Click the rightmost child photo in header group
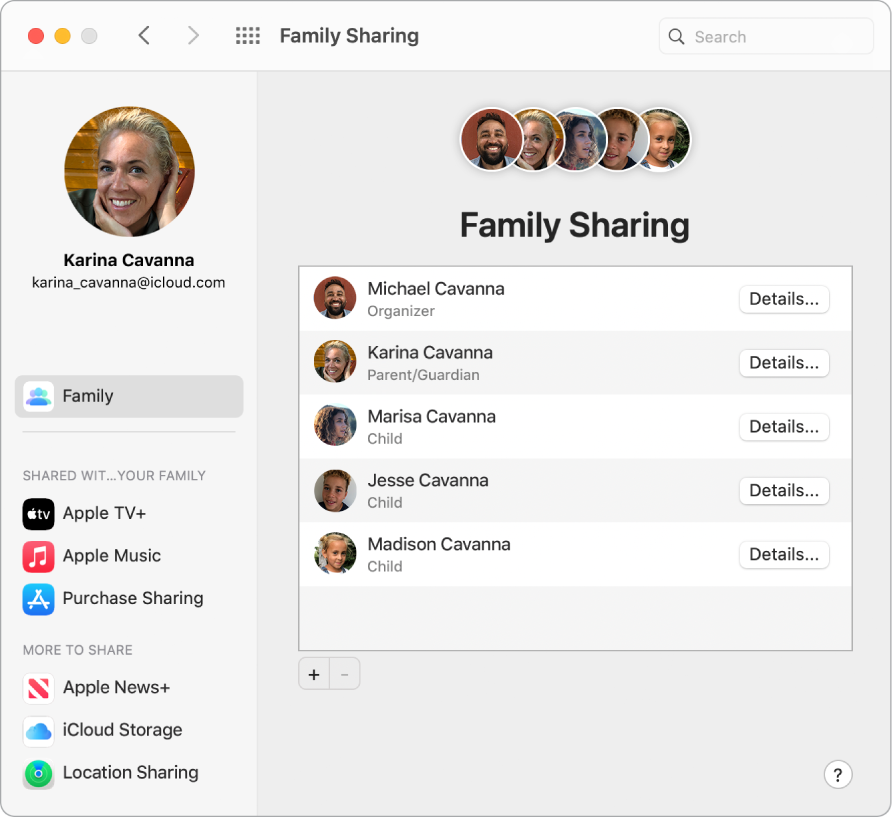Image resolution: width=894 pixels, height=817 pixels. (x=665, y=139)
